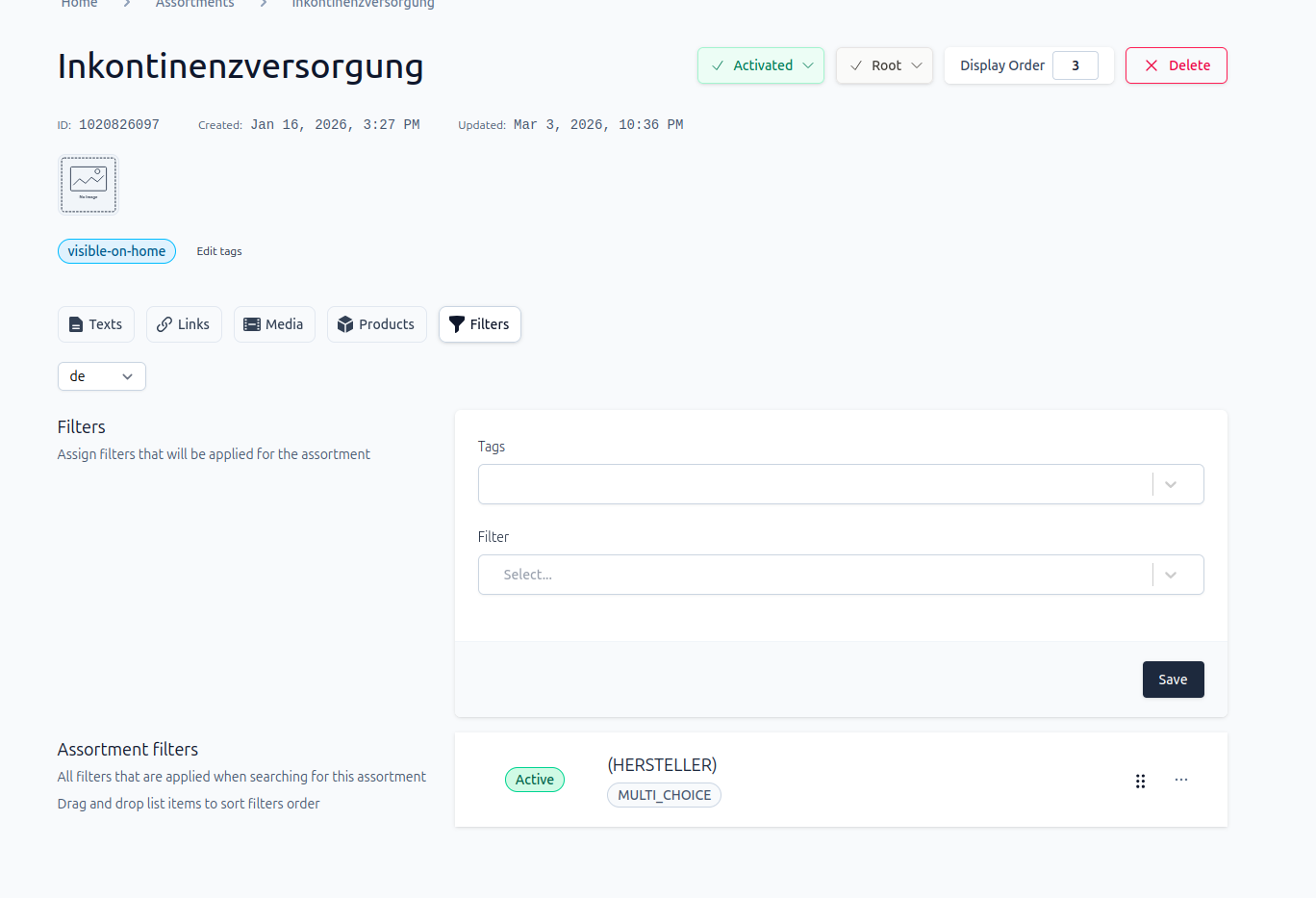This screenshot has height=898, width=1316.
Task: Click the ID value 1020826097
Action: (x=119, y=125)
